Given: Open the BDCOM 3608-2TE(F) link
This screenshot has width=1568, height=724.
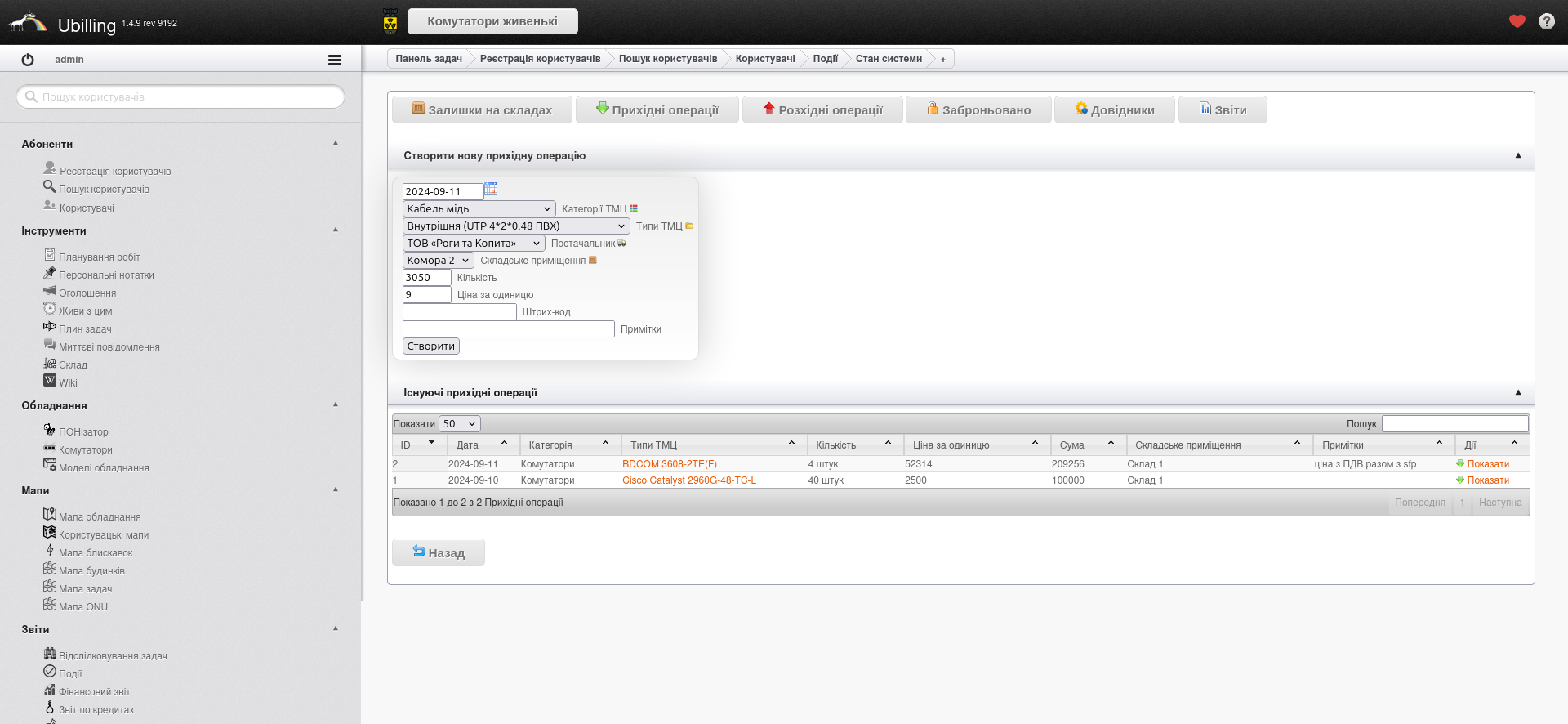Looking at the screenshot, I should click(669, 464).
